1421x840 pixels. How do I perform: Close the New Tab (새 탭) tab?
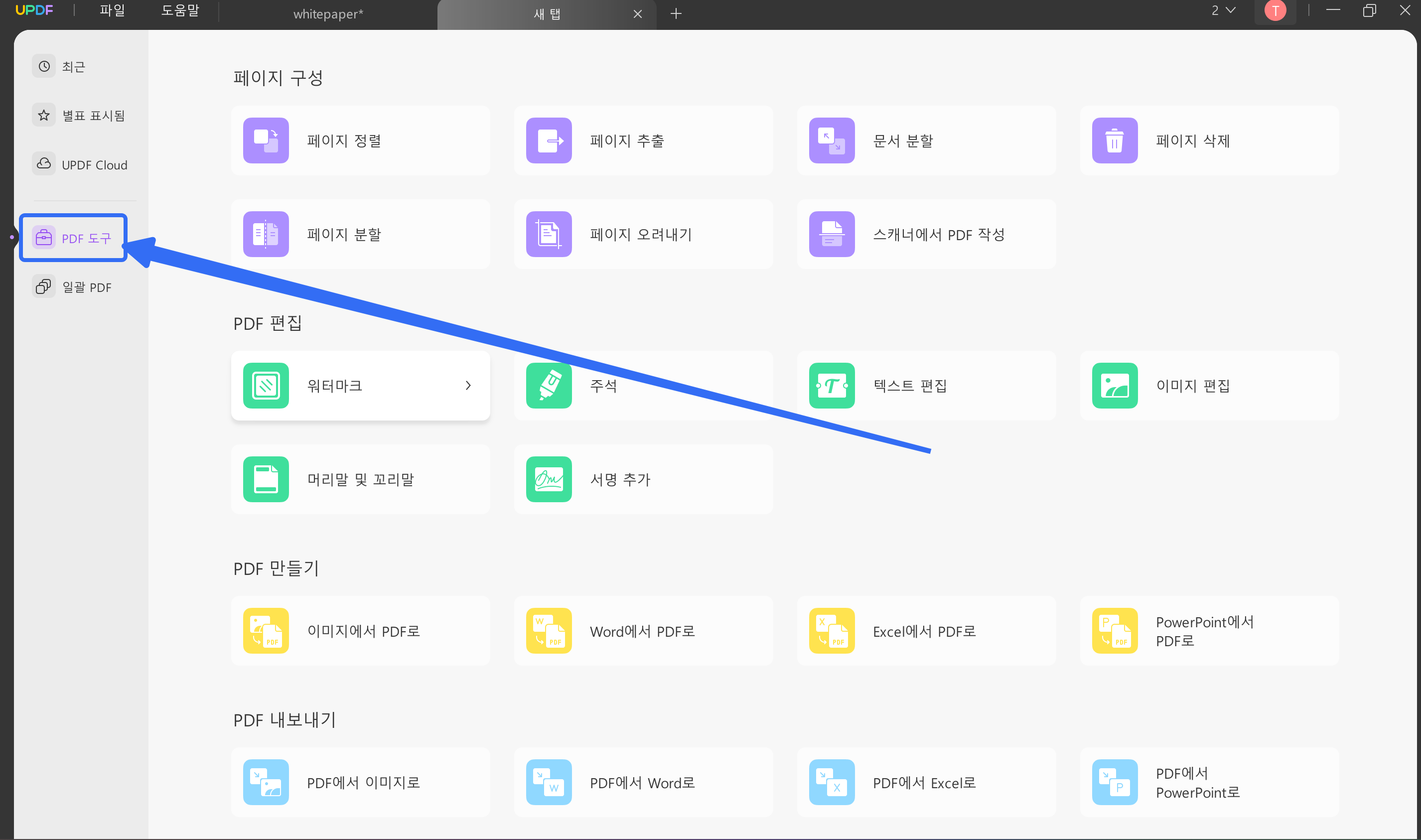(x=638, y=14)
